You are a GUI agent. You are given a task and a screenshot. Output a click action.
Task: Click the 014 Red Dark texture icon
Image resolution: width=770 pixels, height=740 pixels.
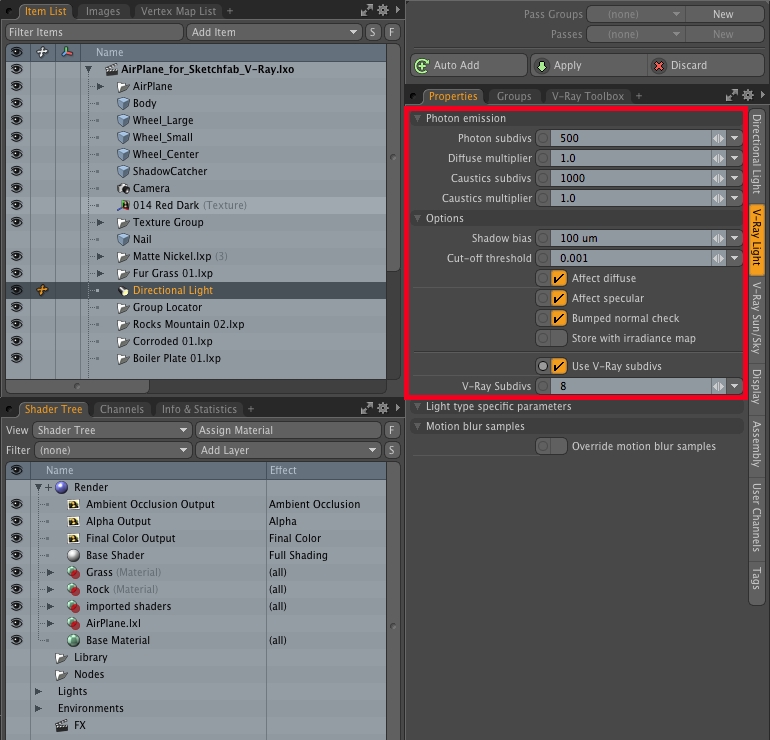click(x=123, y=205)
